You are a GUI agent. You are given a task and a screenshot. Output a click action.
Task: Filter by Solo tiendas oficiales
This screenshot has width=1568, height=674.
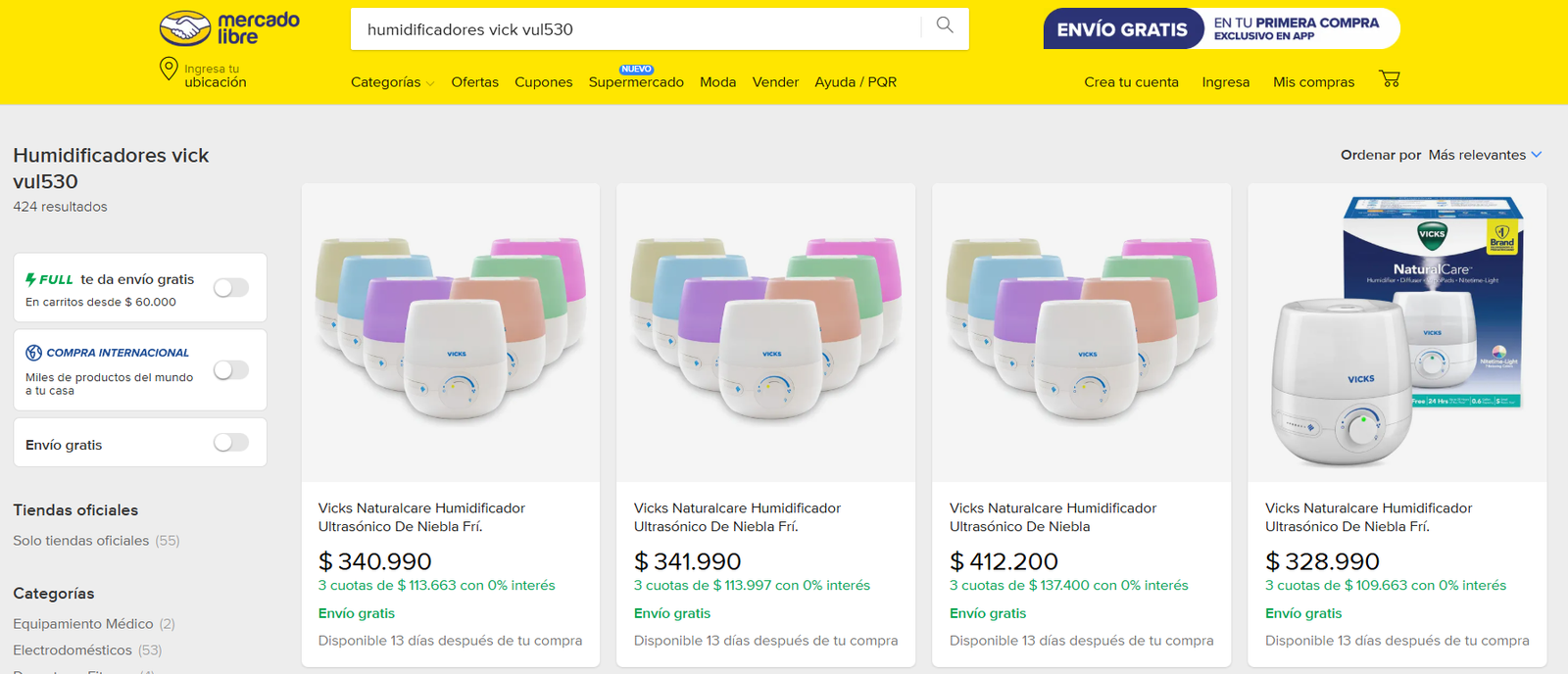81,541
